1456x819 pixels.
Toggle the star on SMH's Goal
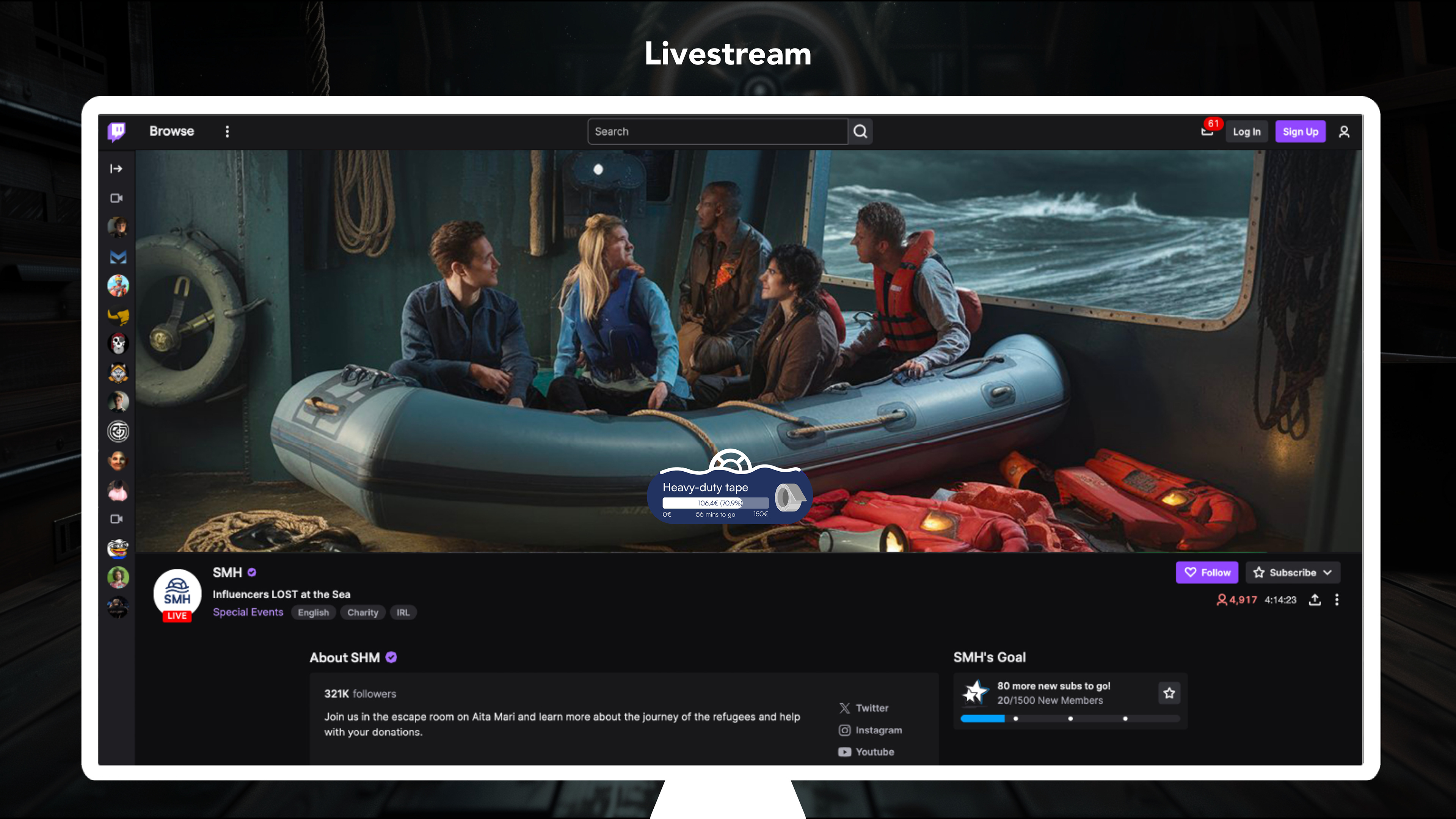tap(1169, 693)
